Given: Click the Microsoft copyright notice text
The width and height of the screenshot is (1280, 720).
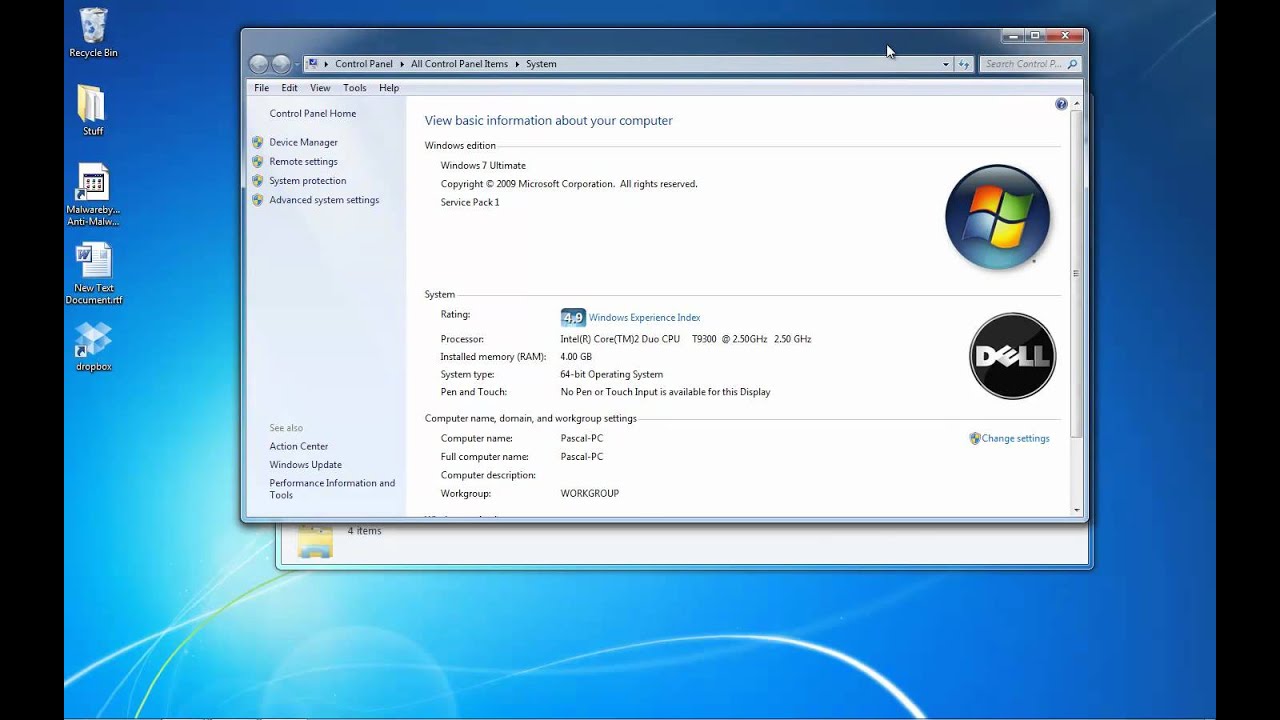Looking at the screenshot, I should [x=569, y=184].
